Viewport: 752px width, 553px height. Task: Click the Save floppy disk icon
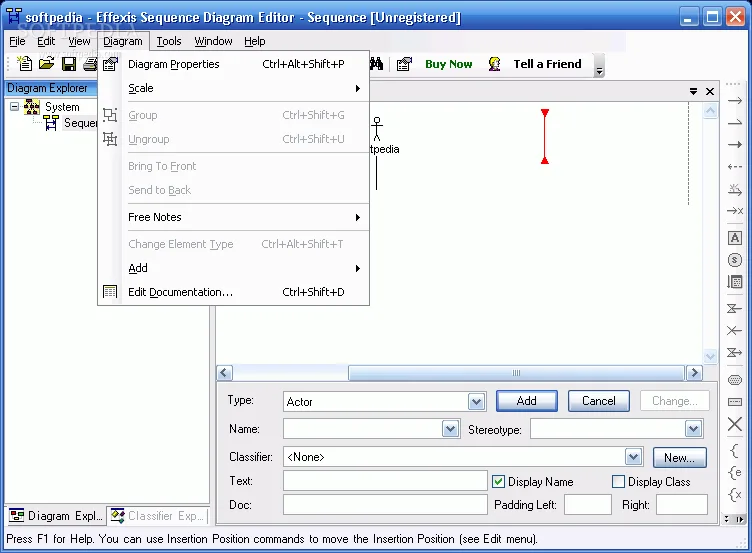click(69, 64)
